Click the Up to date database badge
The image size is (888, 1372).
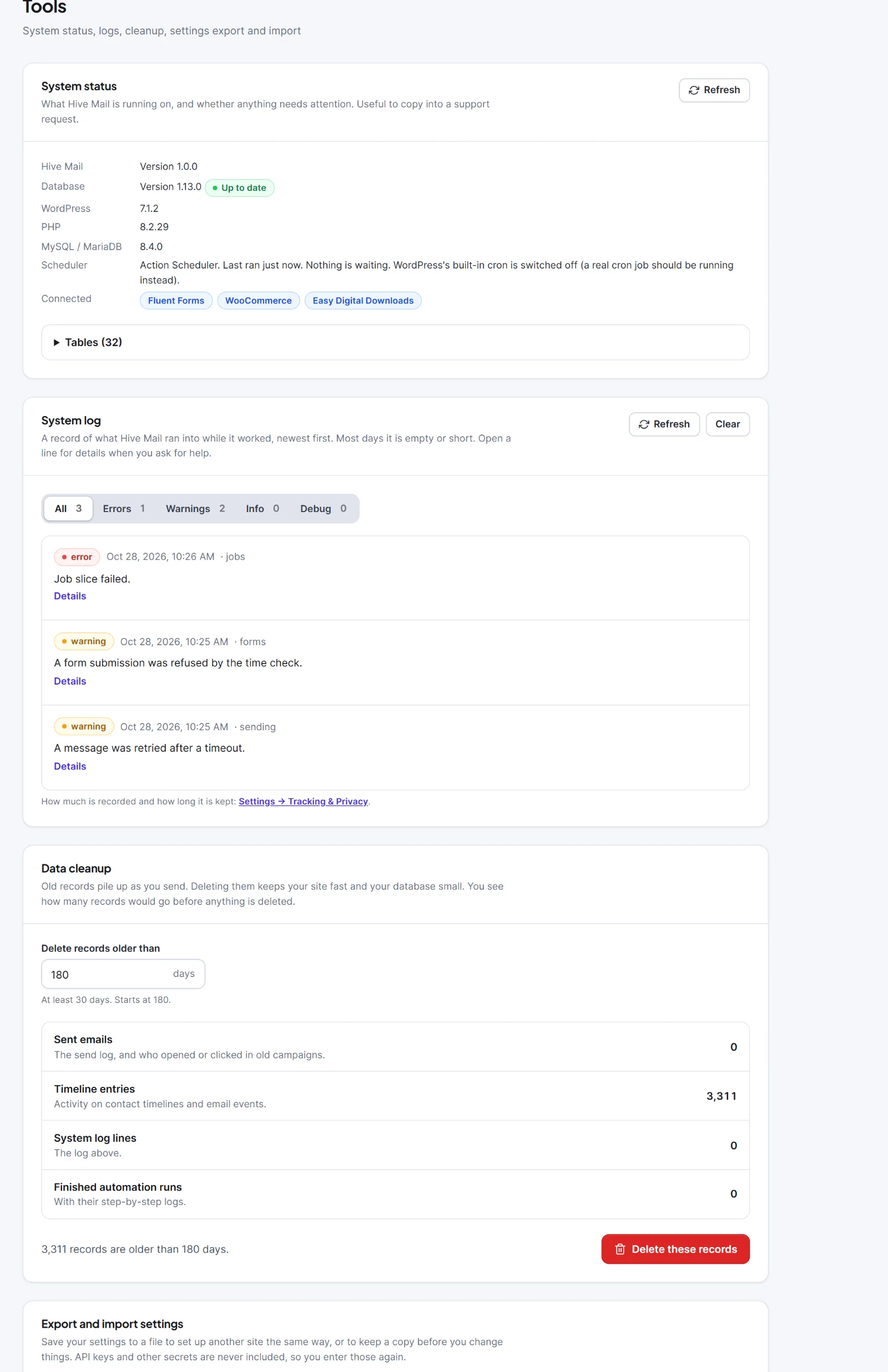(x=239, y=188)
